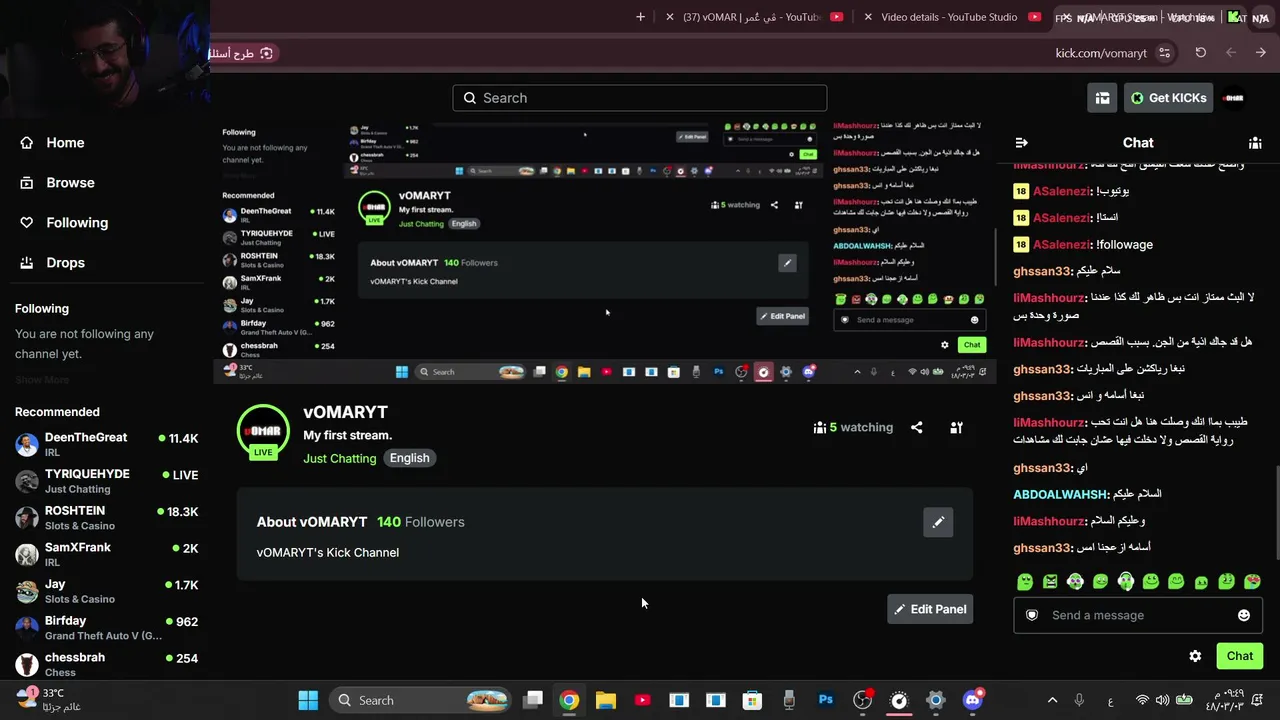The image size is (1280, 720).
Task: Open the DeenTheGreat recommended channel
Action: pyautogui.click(x=107, y=444)
